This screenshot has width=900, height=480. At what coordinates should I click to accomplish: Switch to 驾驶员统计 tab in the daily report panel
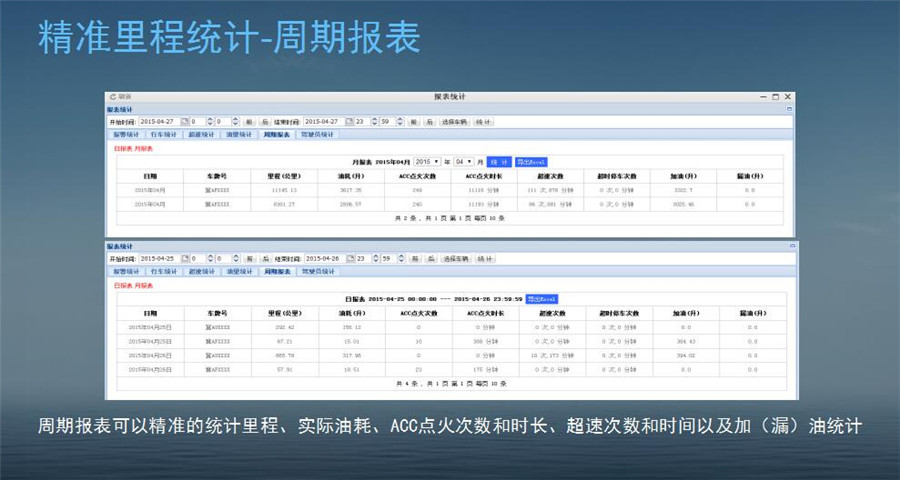pyautogui.click(x=317, y=272)
